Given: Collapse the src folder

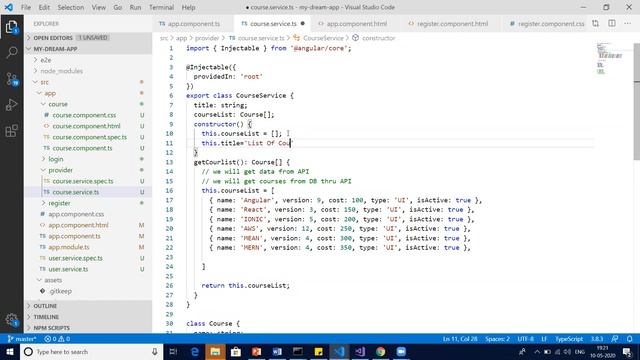Looking at the screenshot, I should click(88, 82).
